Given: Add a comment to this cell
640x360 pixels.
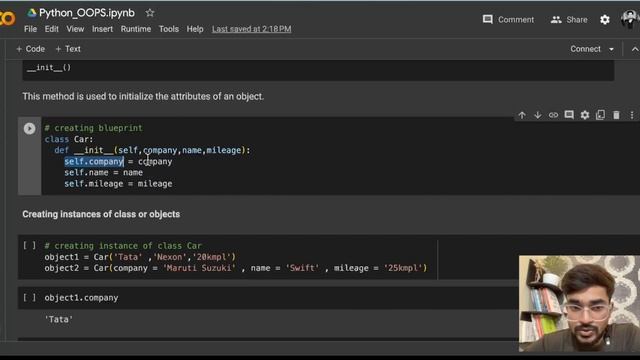Looking at the screenshot, I should (x=569, y=115).
